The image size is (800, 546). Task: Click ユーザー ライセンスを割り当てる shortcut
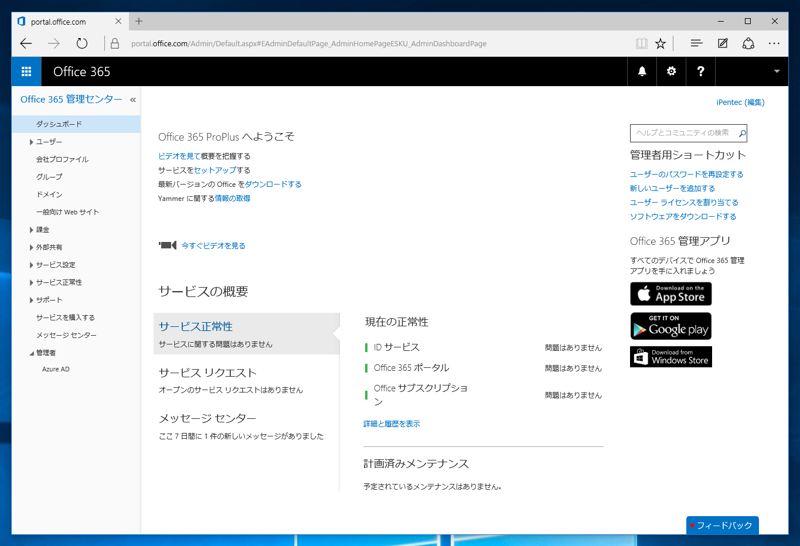tap(684, 203)
